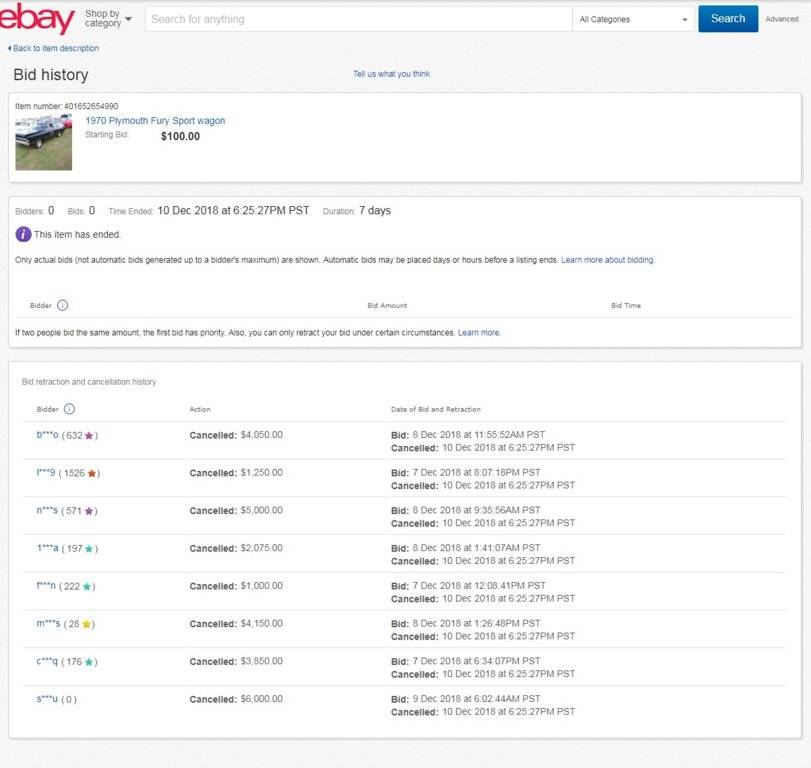Image resolution: width=811 pixels, height=768 pixels.
Task: Follow the "Back to item description" link
Action: [55, 47]
